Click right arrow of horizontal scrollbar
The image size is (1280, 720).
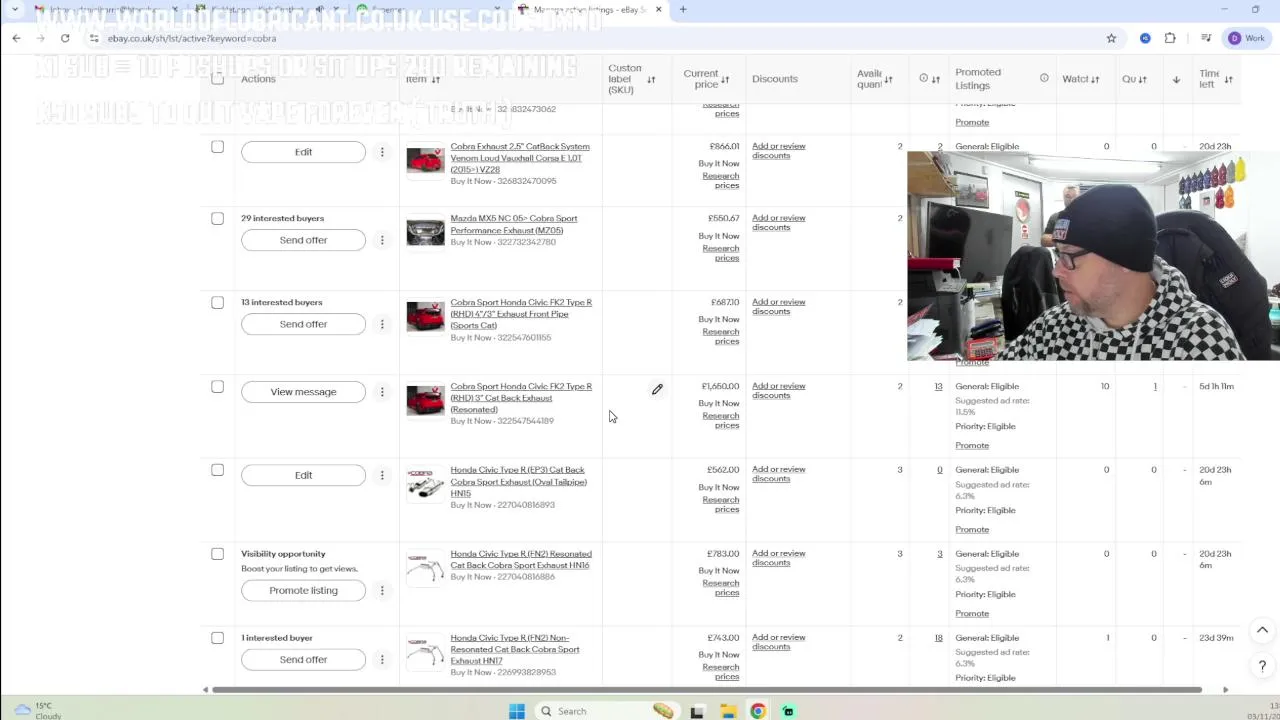pyautogui.click(x=1225, y=689)
